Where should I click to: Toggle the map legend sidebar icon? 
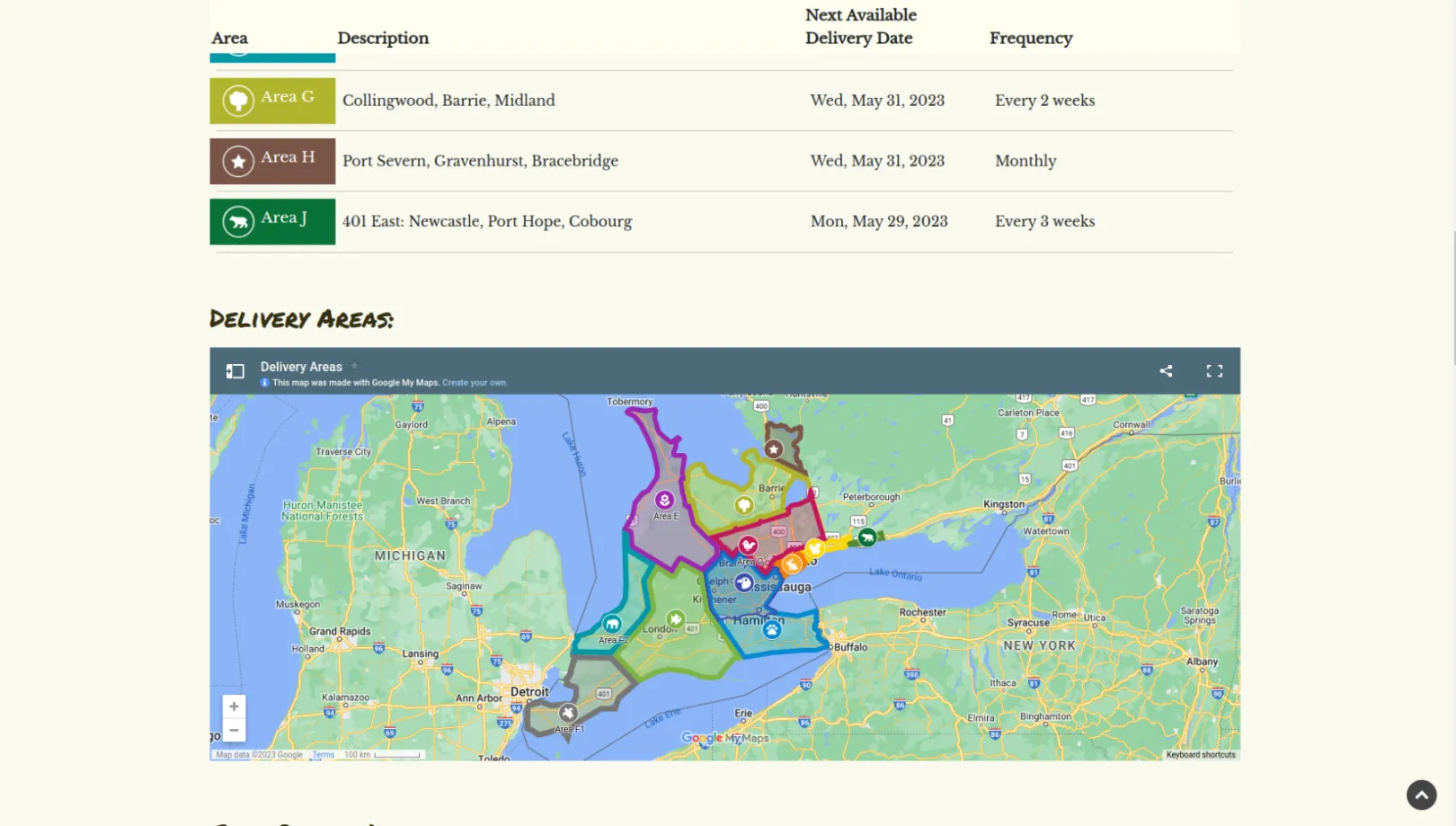(x=235, y=371)
